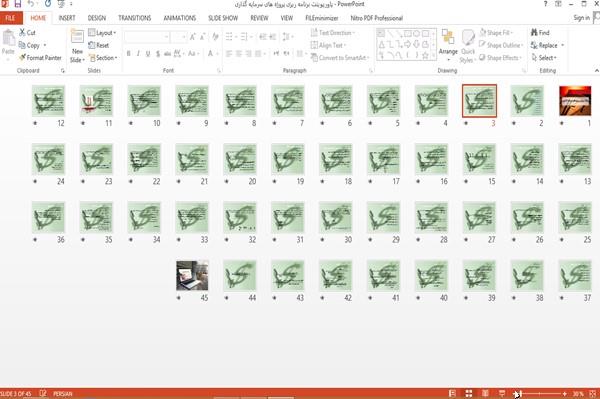Open the Nitro PDF Professional tab
This screenshot has width=600, height=399.
click(377, 18)
